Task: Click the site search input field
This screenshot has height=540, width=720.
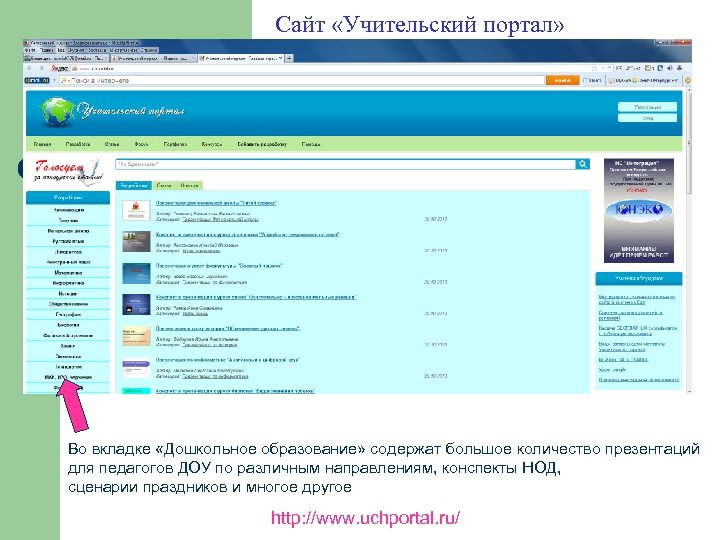Action: click(x=346, y=164)
